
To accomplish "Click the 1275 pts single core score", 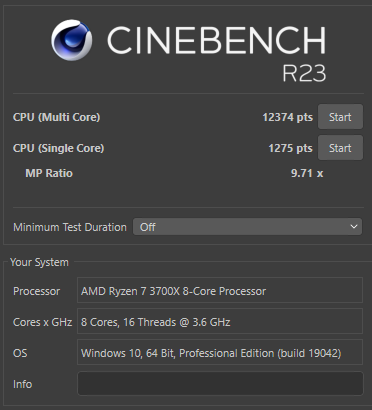I will (x=290, y=148).
